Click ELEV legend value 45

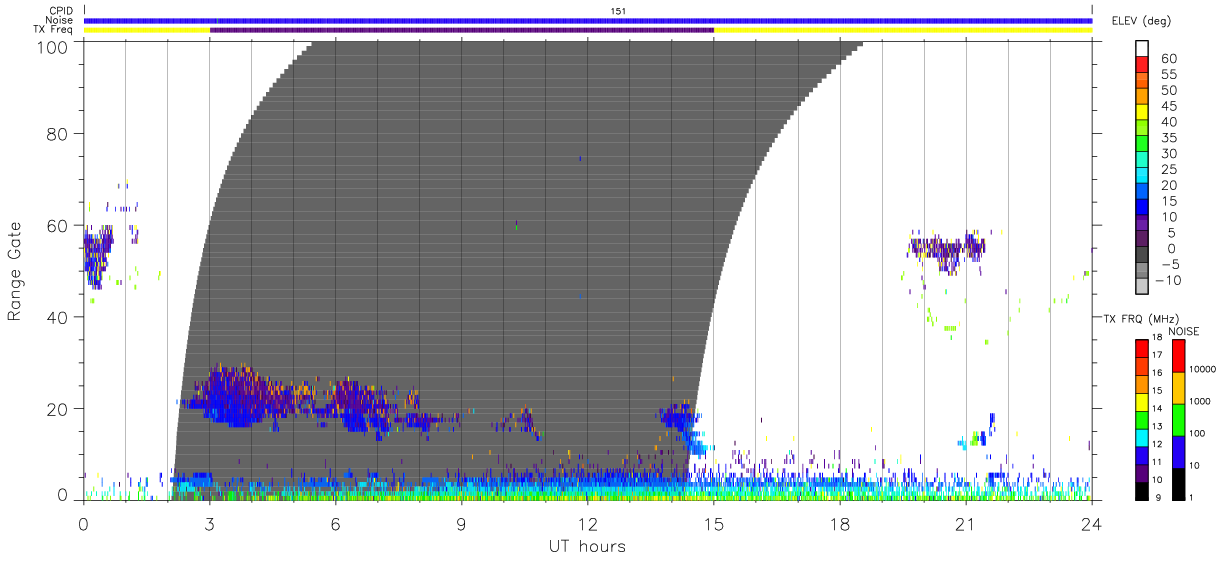(1167, 106)
